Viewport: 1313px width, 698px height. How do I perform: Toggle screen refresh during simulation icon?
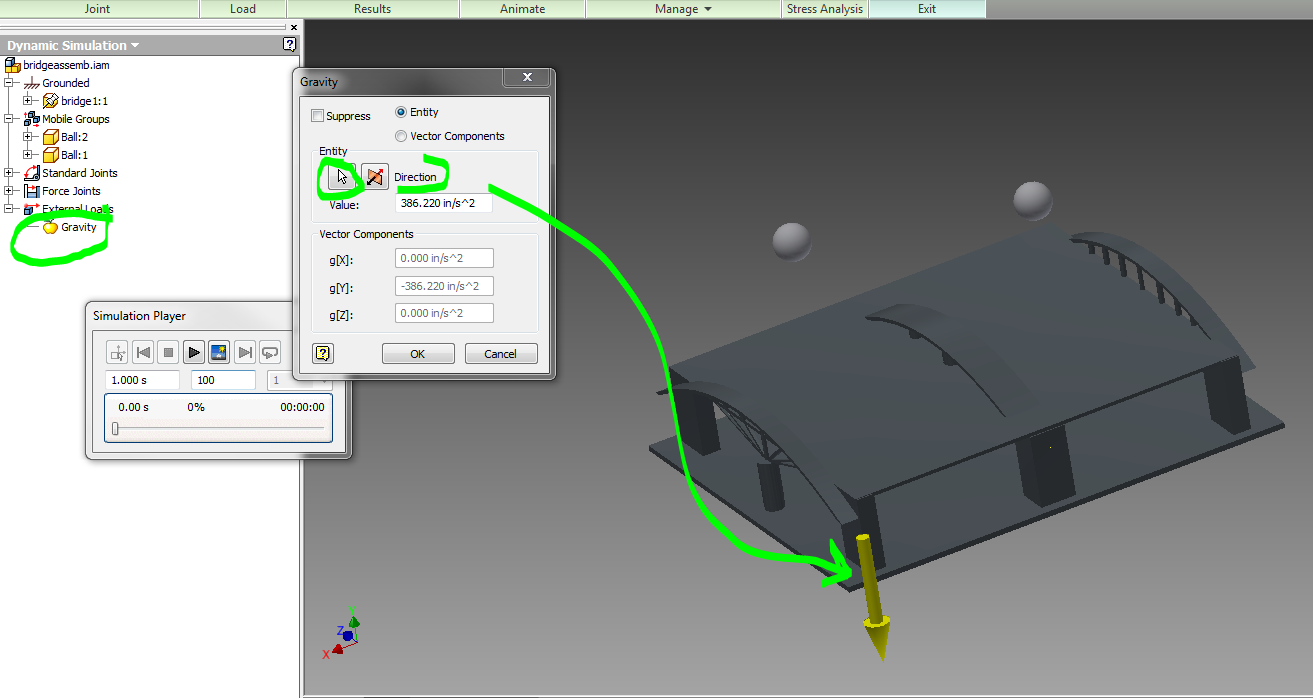coord(219,352)
